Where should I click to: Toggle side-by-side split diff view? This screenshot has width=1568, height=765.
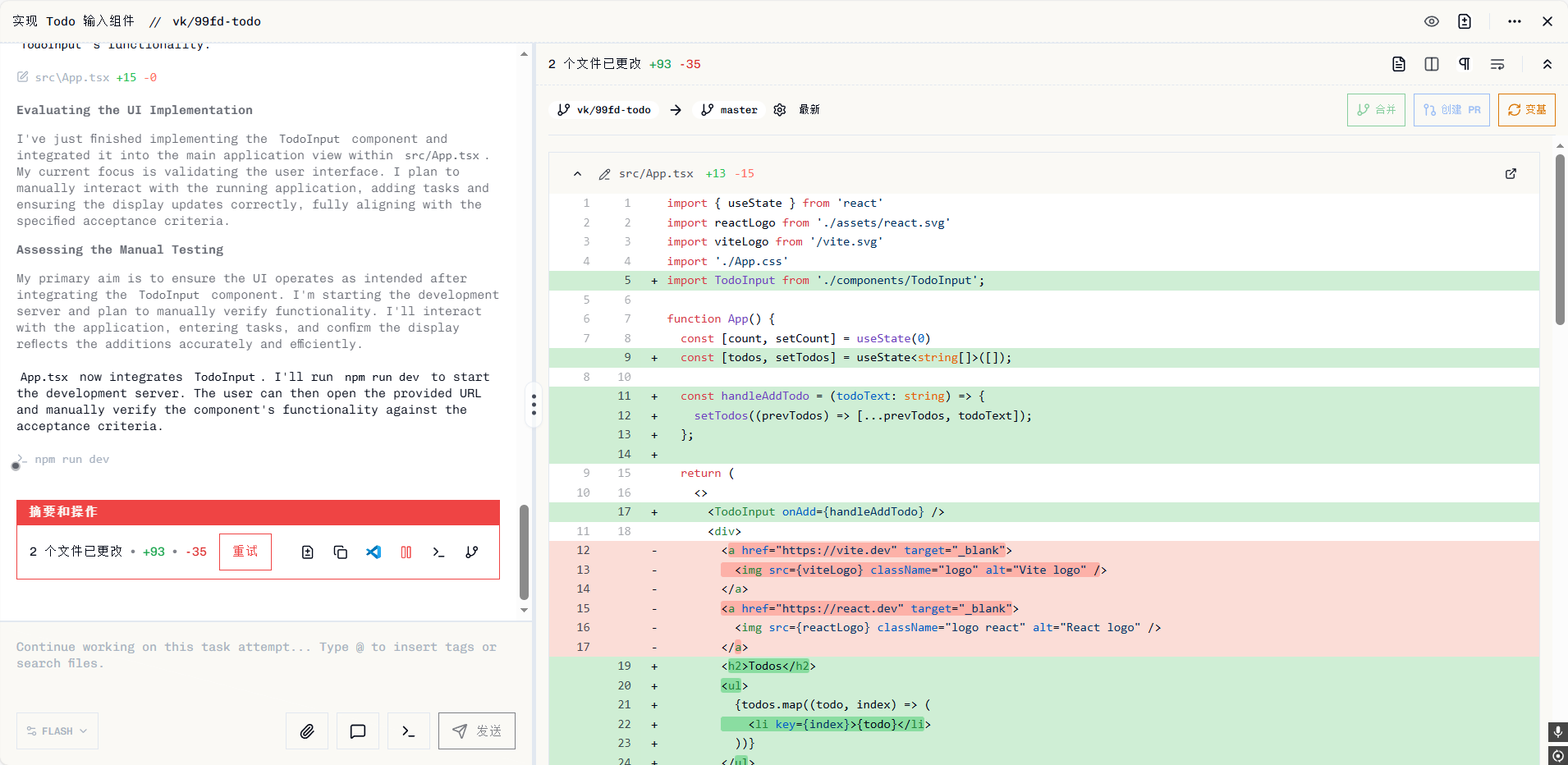(1432, 64)
